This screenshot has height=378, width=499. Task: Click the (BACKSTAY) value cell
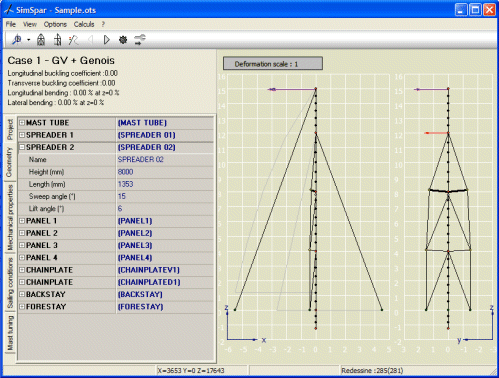pyautogui.click(x=165, y=294)
